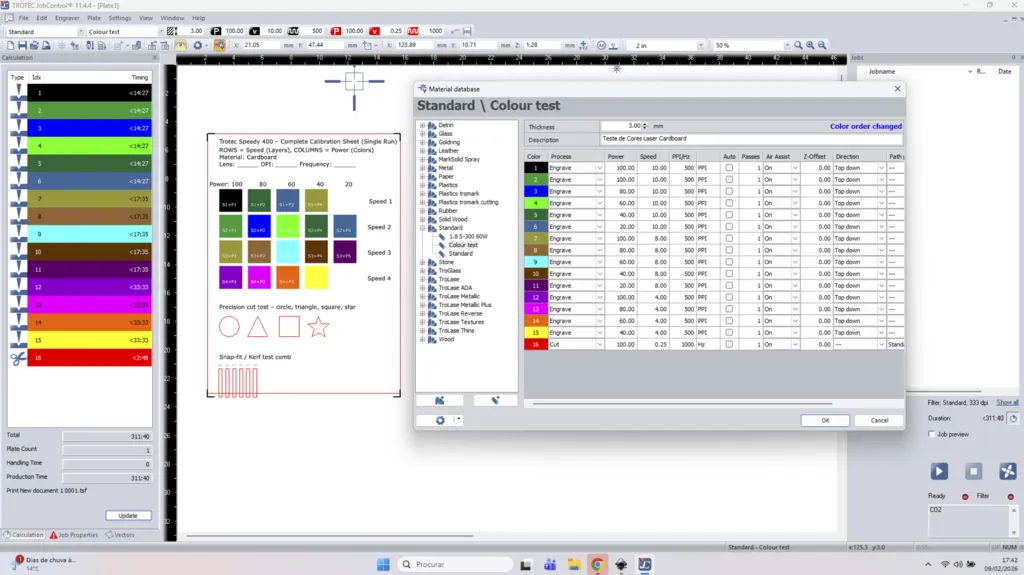This screenshot has height=575, width=1024.
Task: Expand the Wood material group
Action: pos(422,339)
